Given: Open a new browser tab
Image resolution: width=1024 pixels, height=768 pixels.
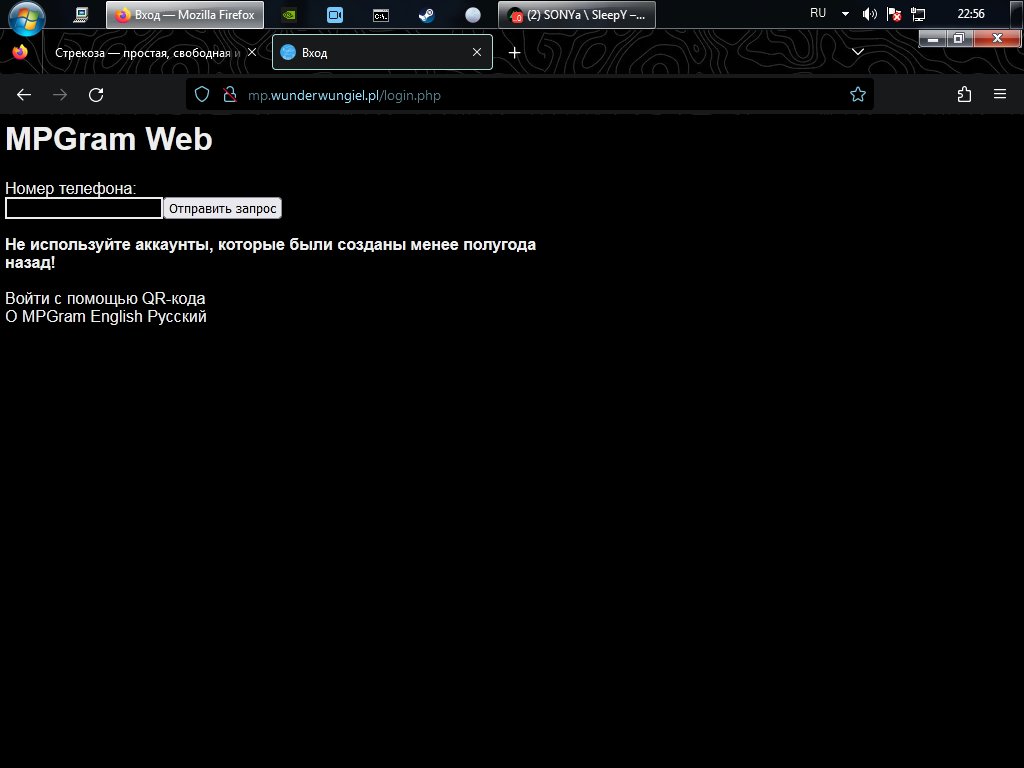Looking at the screenshot, I should (x=515, y=53).
